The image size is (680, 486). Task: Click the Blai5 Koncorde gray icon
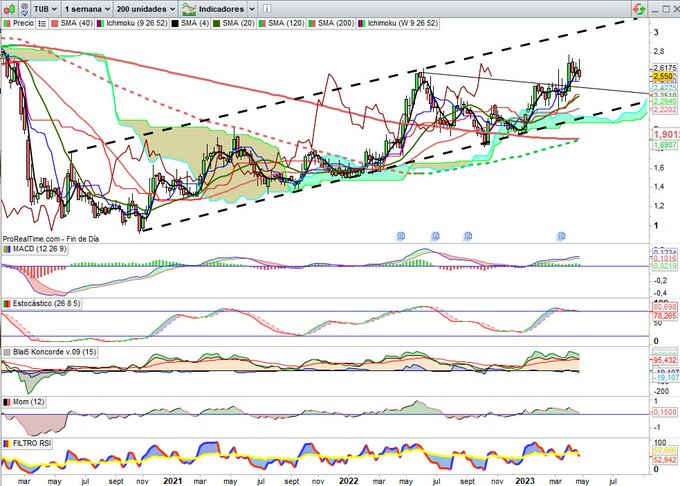tap(7, 352)
